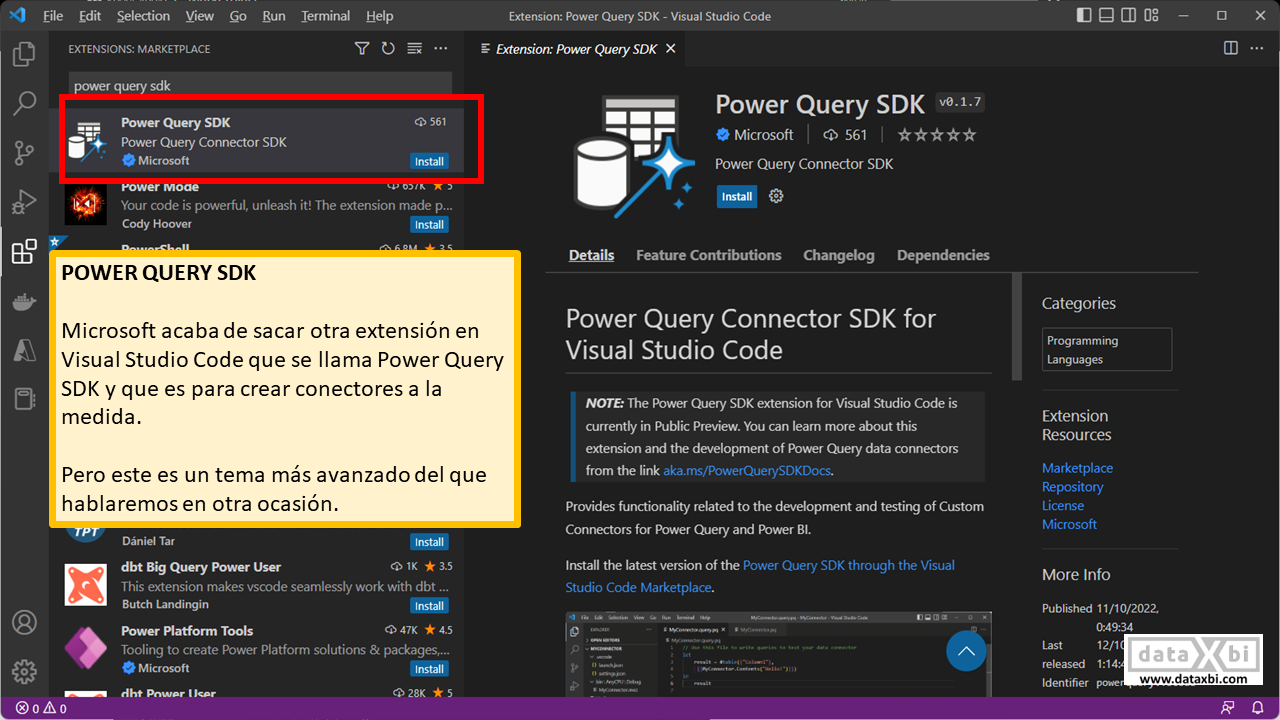Click Install button under Power Query SDK title
The height and width of the screenshot is (720, 1280).
[736, 197]
